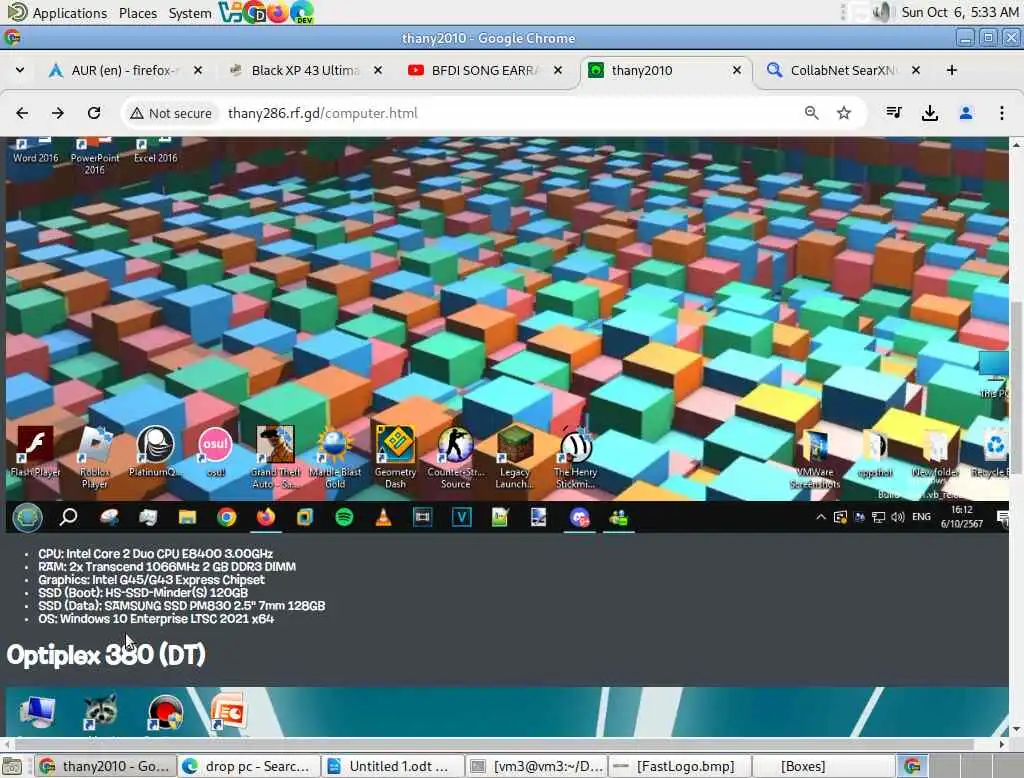Click the forward navigation arrow
Viewport: 1024px width, 778px height.
click(x=58, y=113)
